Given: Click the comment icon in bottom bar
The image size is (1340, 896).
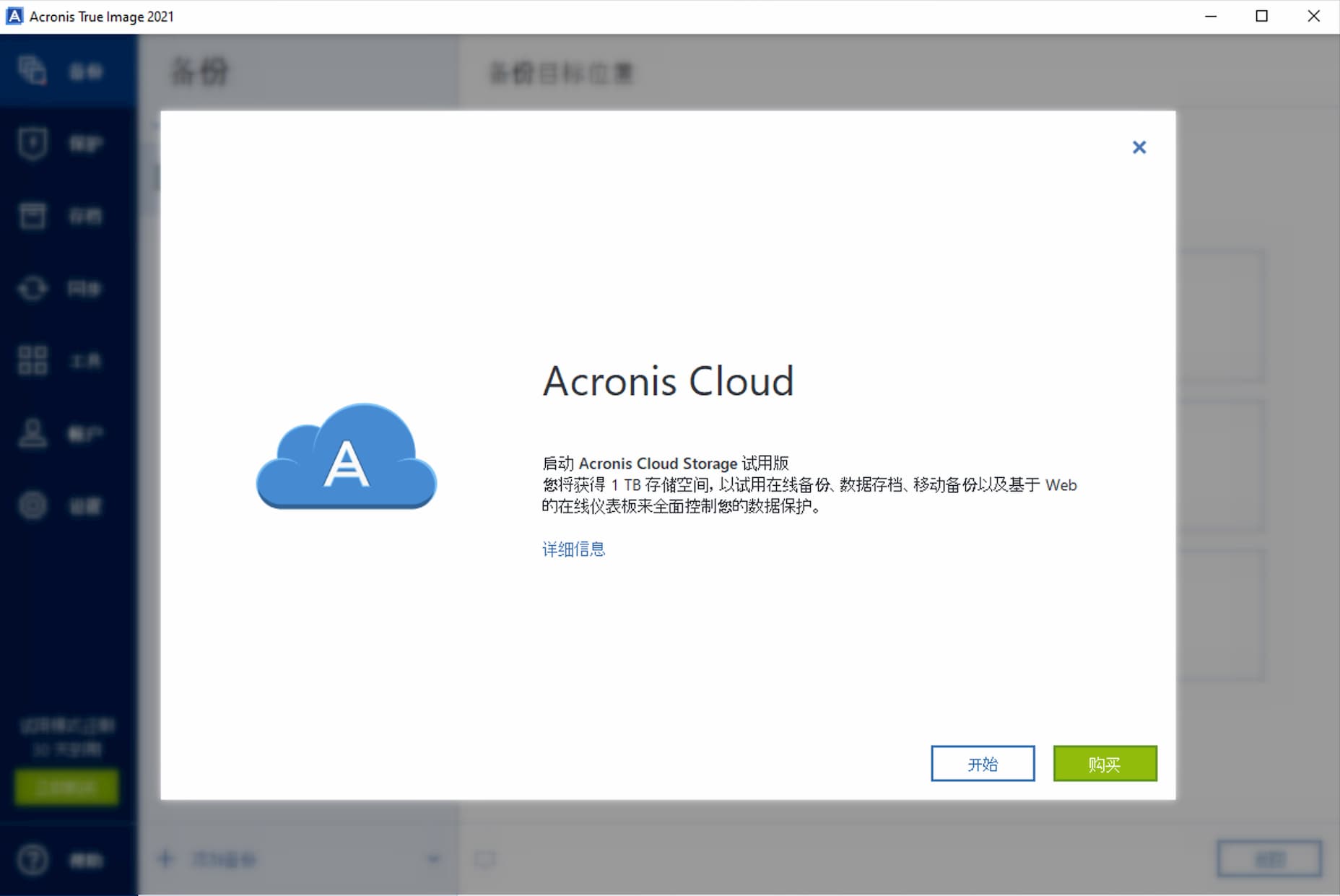Looking at the screenshot, I should pyautogui.click(x=485, y=859).
